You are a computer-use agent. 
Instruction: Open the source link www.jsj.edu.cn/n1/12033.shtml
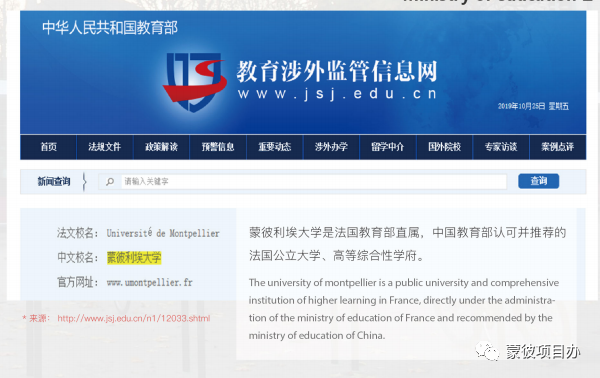pyautogui.click(x=134, y=318)
